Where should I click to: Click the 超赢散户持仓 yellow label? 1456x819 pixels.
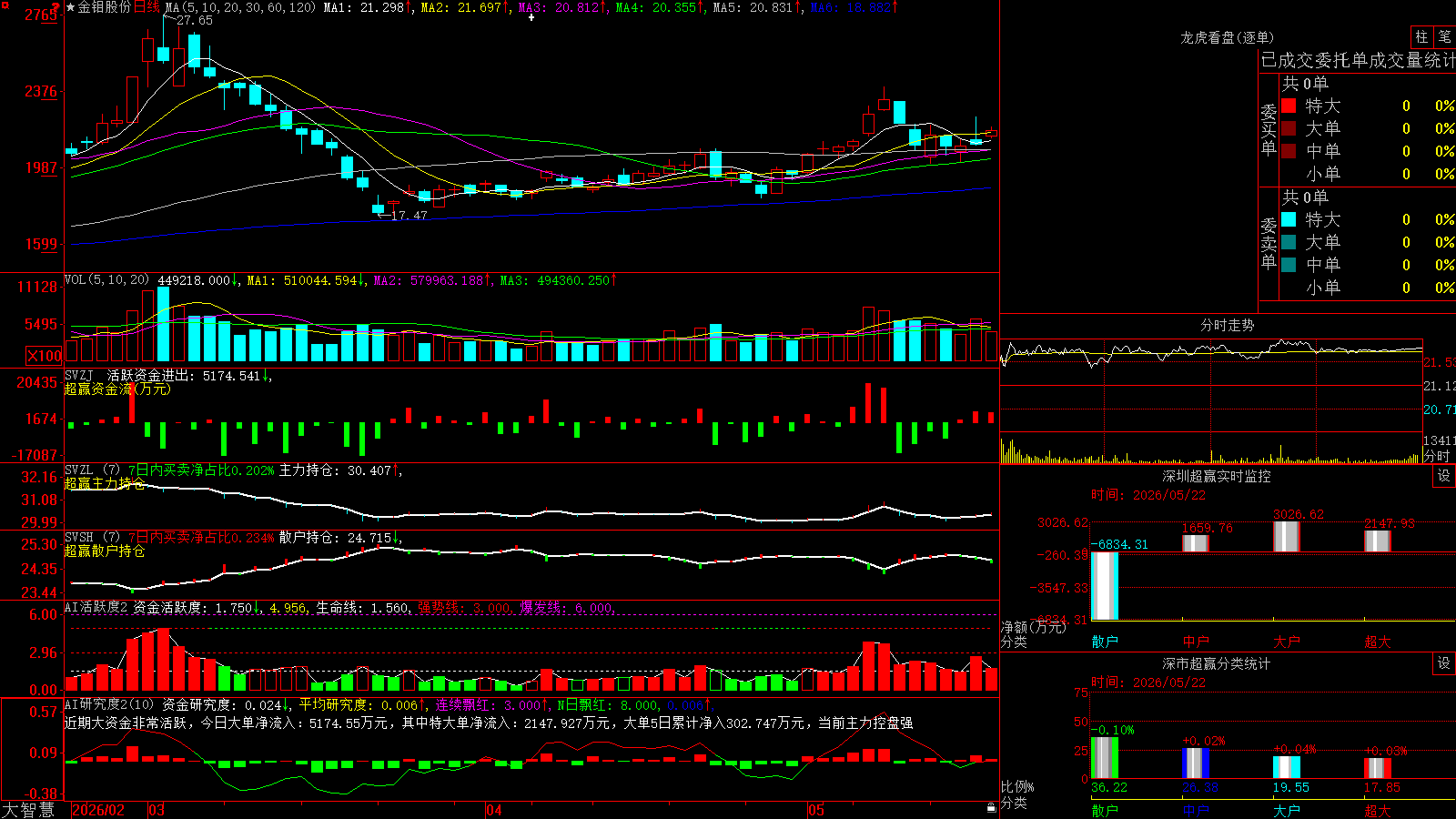[105, 551]
